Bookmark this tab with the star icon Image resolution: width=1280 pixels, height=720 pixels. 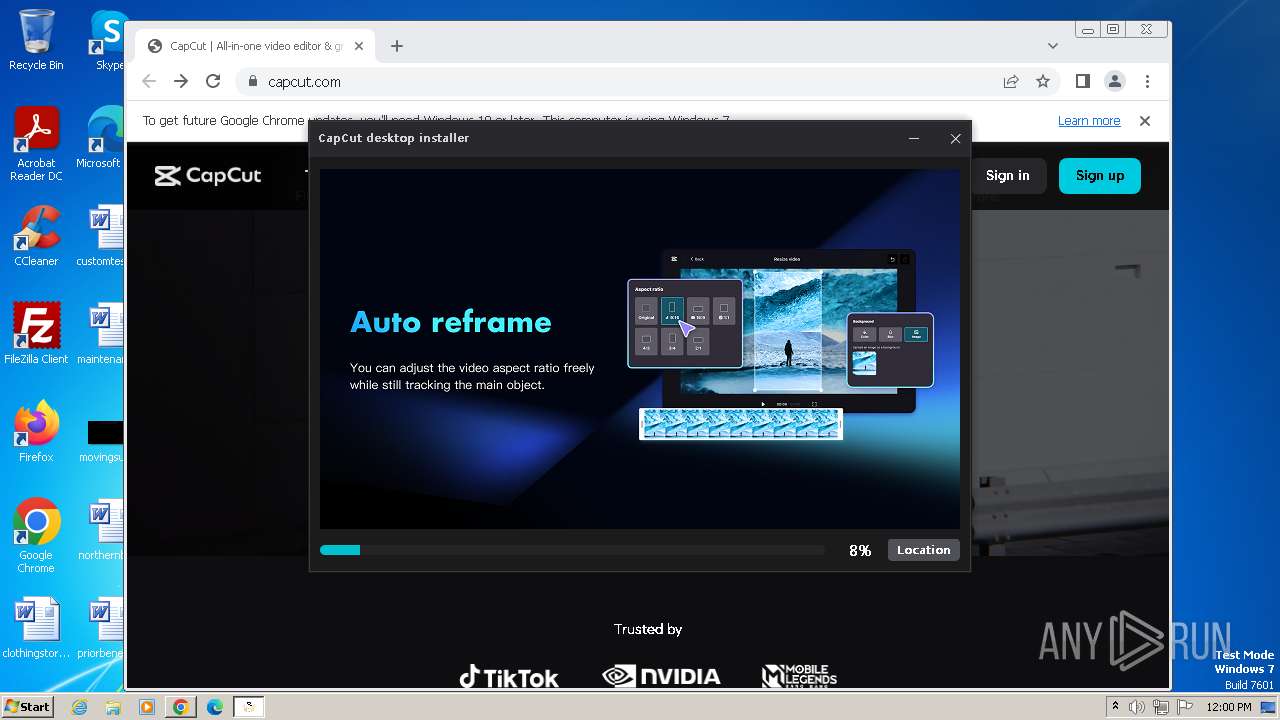[1043, 82]
